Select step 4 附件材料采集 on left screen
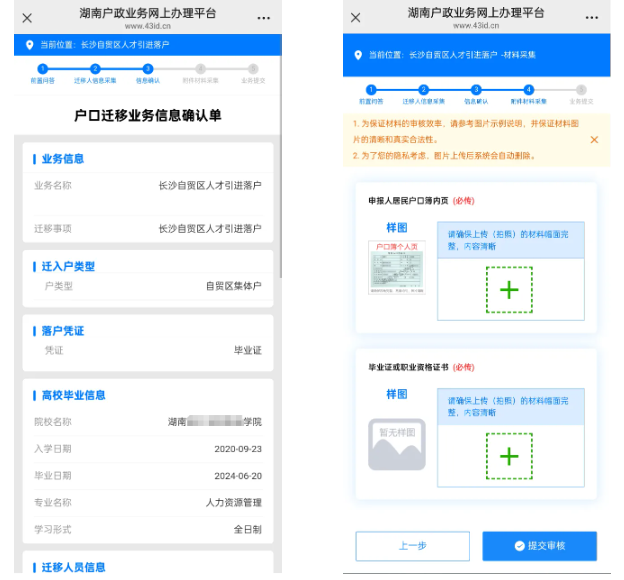The height and width of the screenshot is (580, 624). [x=200, y=68]
